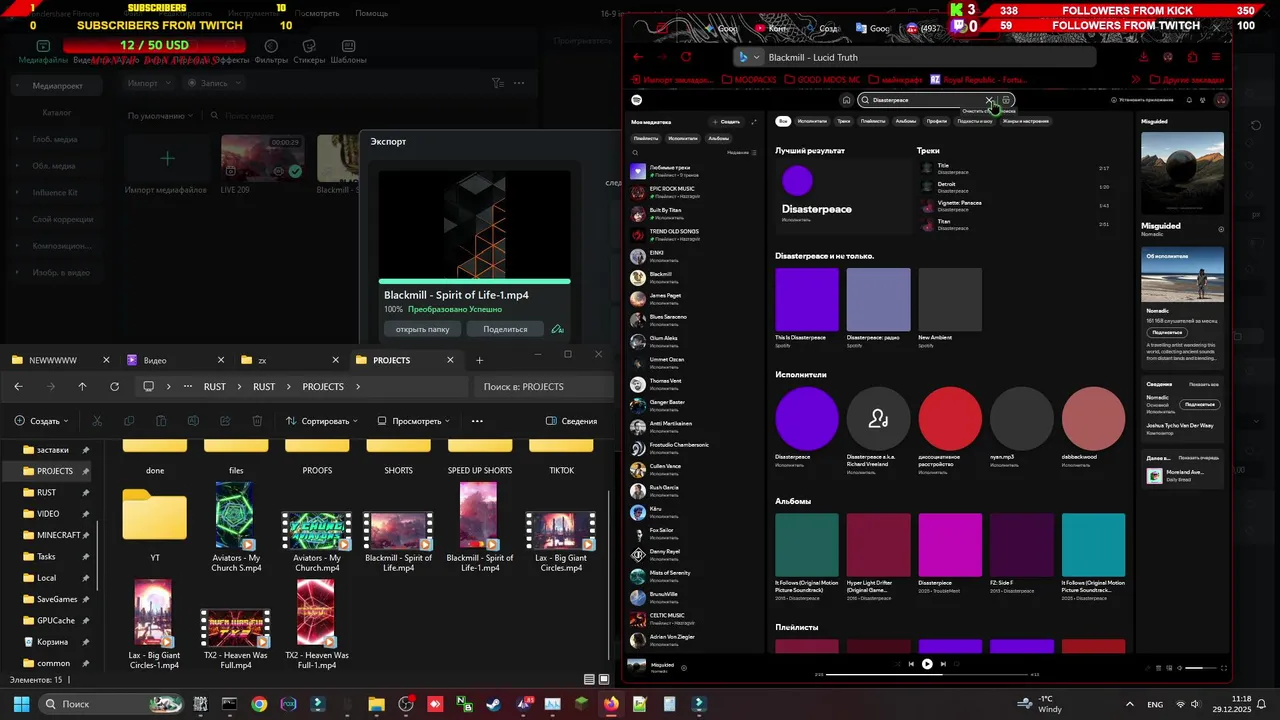
Task: Add a new File Explorer tab
Action: (x=479, y=360)
